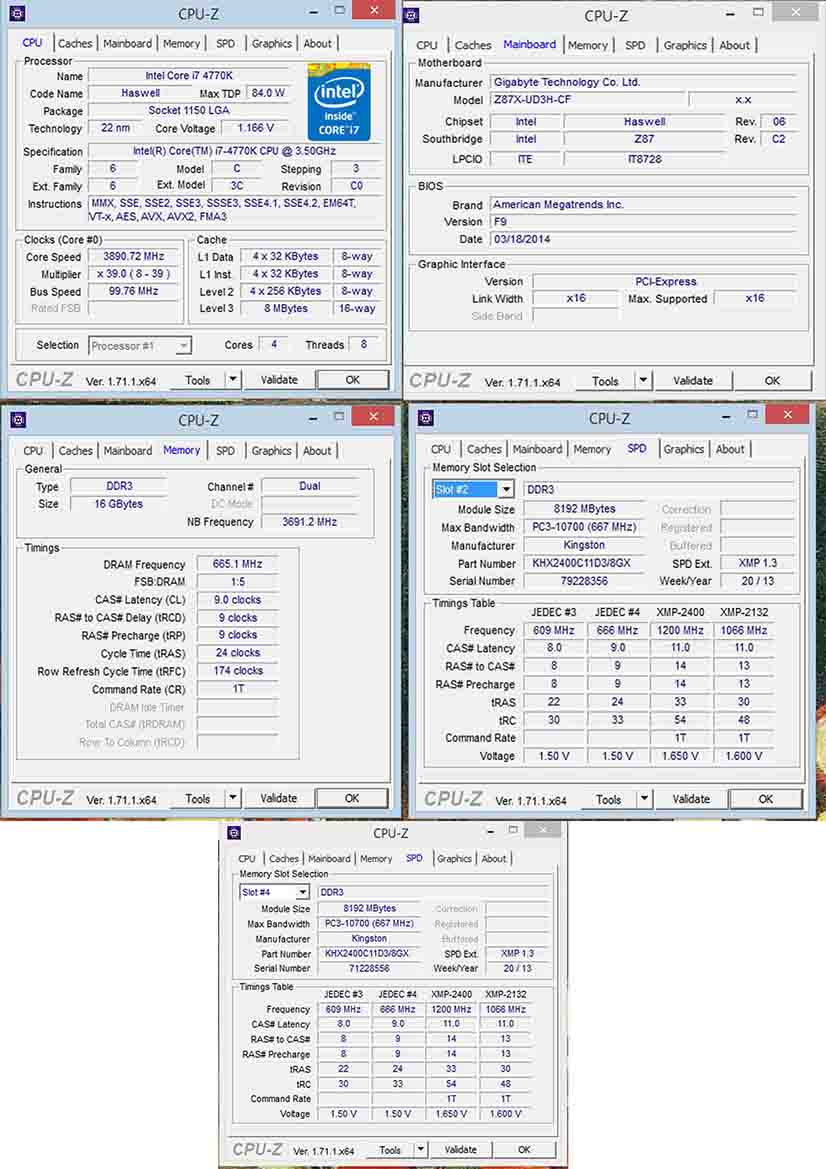826x1169 pixels.
Task: Click the Row Refresh Cycle Time value 174 clocks
Action: point(237,670)
